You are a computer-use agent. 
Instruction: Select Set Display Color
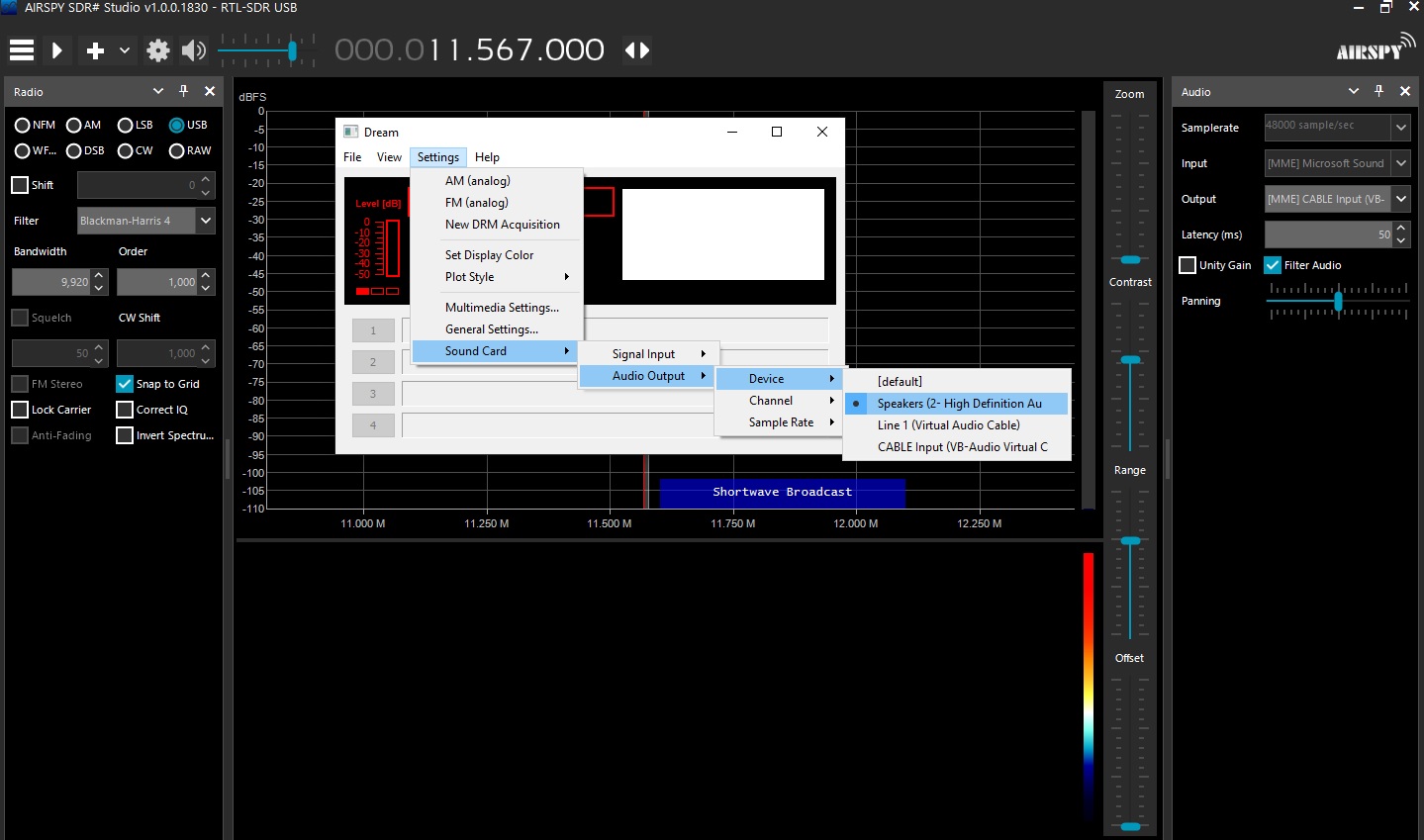(497, 255)
